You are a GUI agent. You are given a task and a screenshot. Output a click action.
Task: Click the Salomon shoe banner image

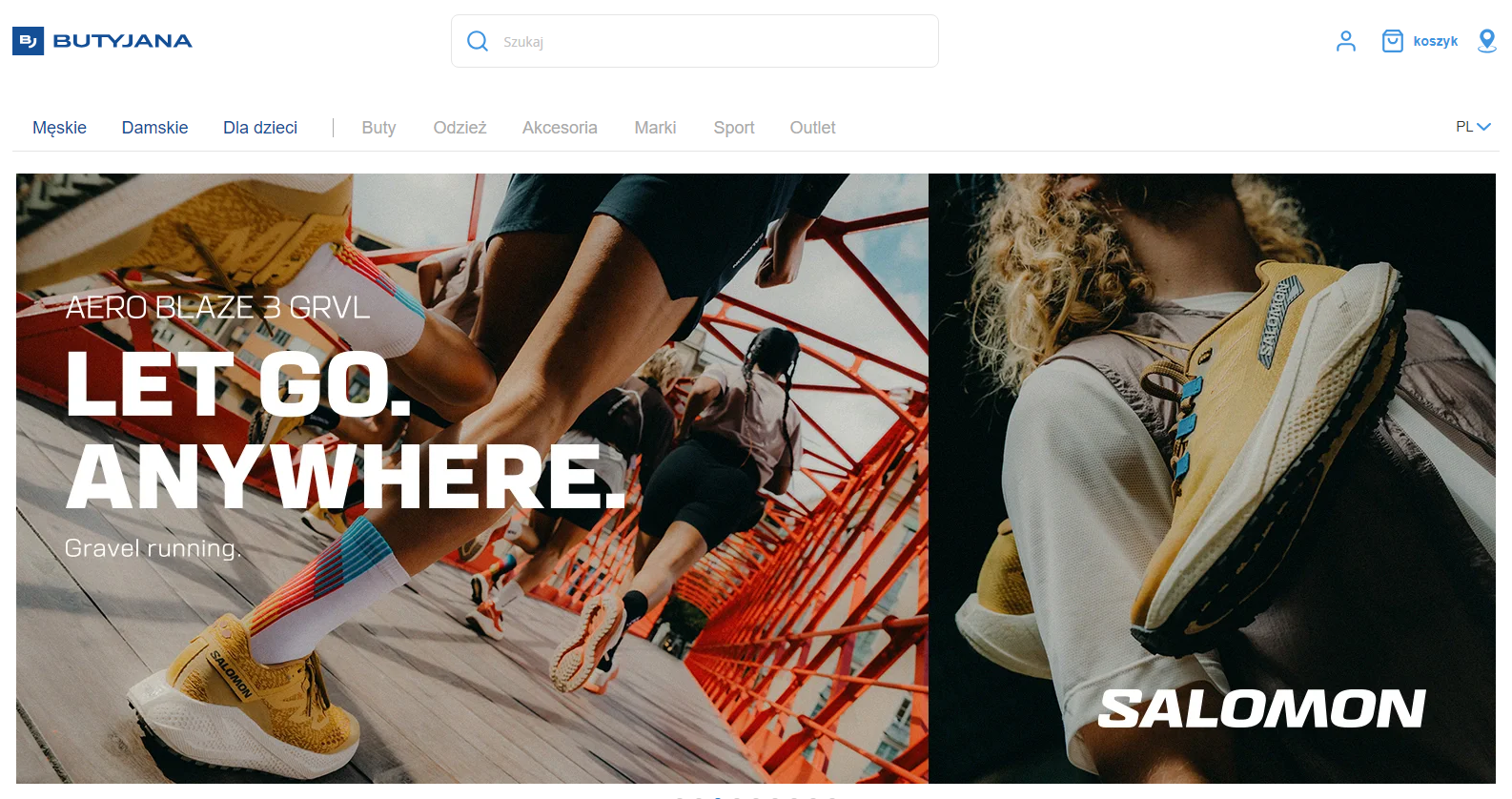[x=1212, y=479]
